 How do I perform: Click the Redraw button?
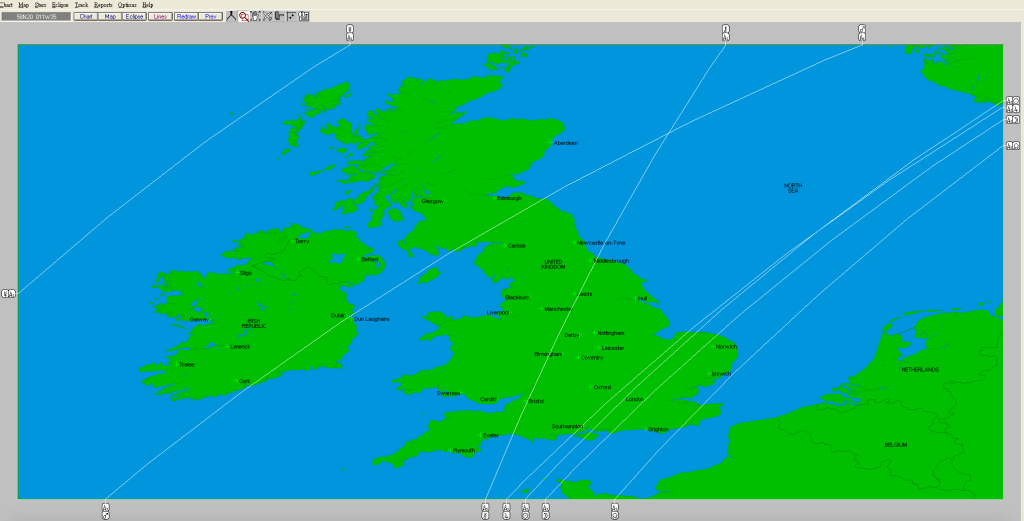(186, 16)
